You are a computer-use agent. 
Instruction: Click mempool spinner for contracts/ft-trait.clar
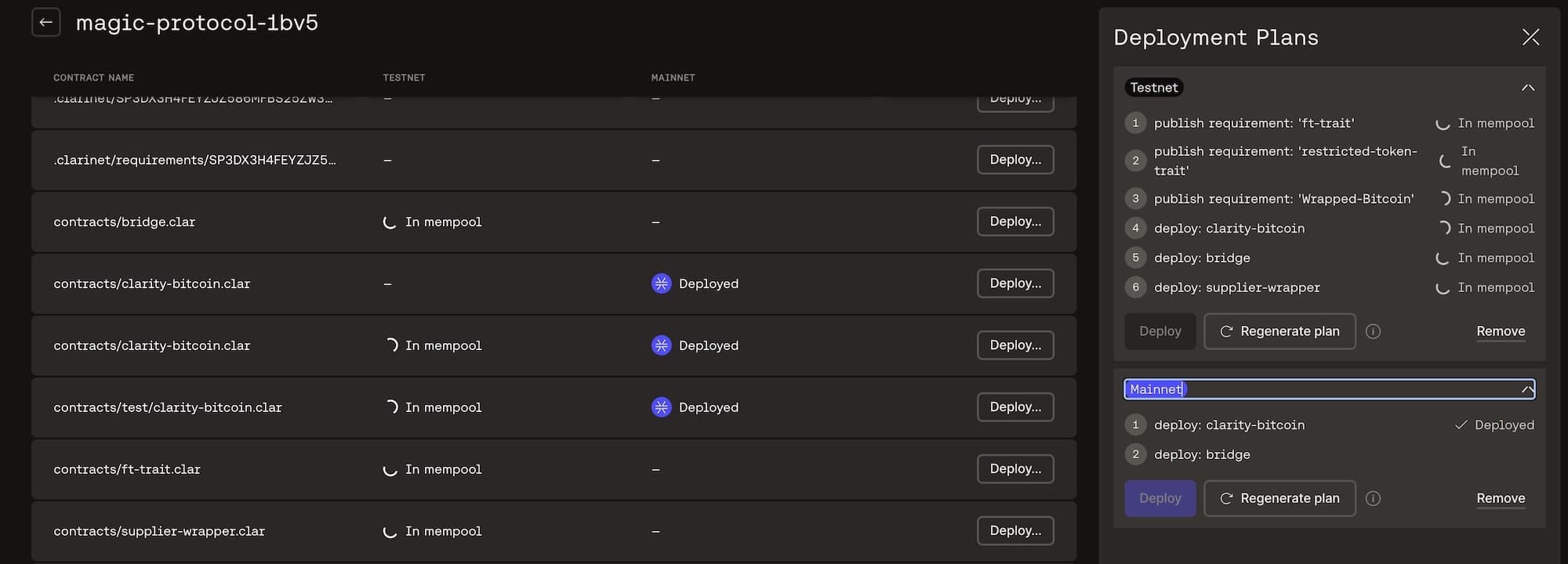tap(390, 470)
